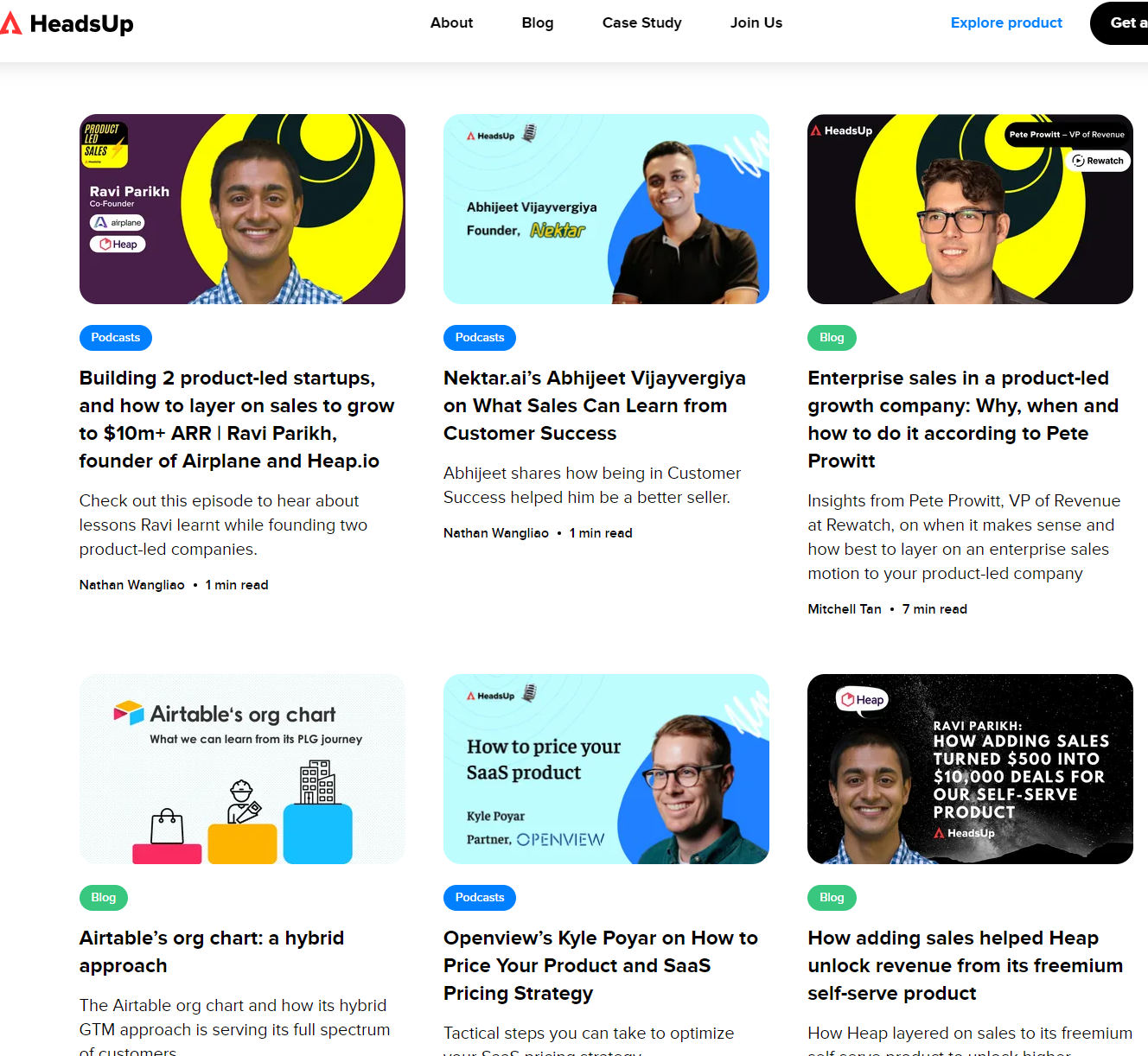The width and height of the screenshot is (1148, 1056).
Task: Click the Airtable logo in org chart thumbnail
Action: 129,713
